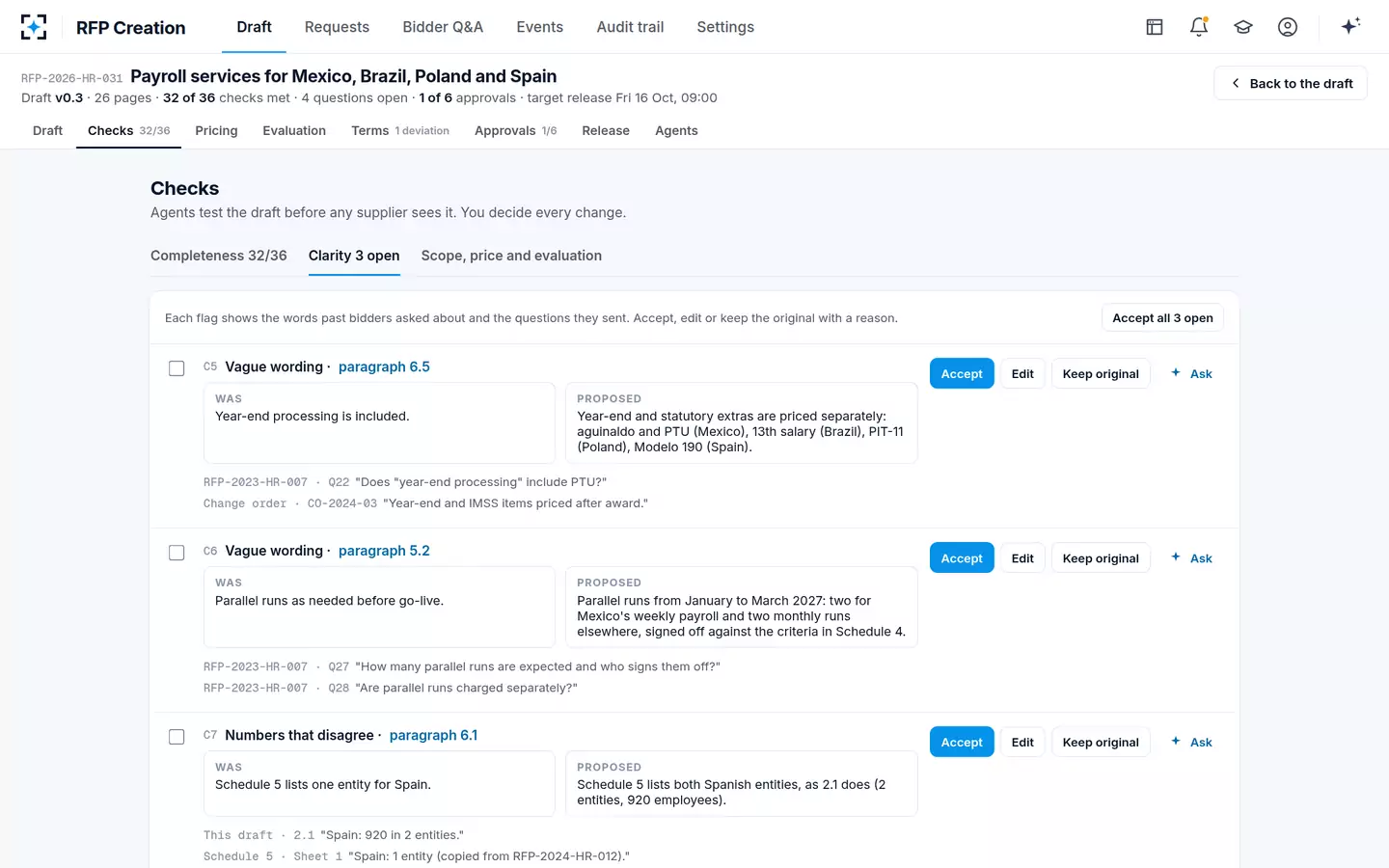Screen dimensions: 1389x868
Task: Click the RFP Creation app logo
Action: 34,27
